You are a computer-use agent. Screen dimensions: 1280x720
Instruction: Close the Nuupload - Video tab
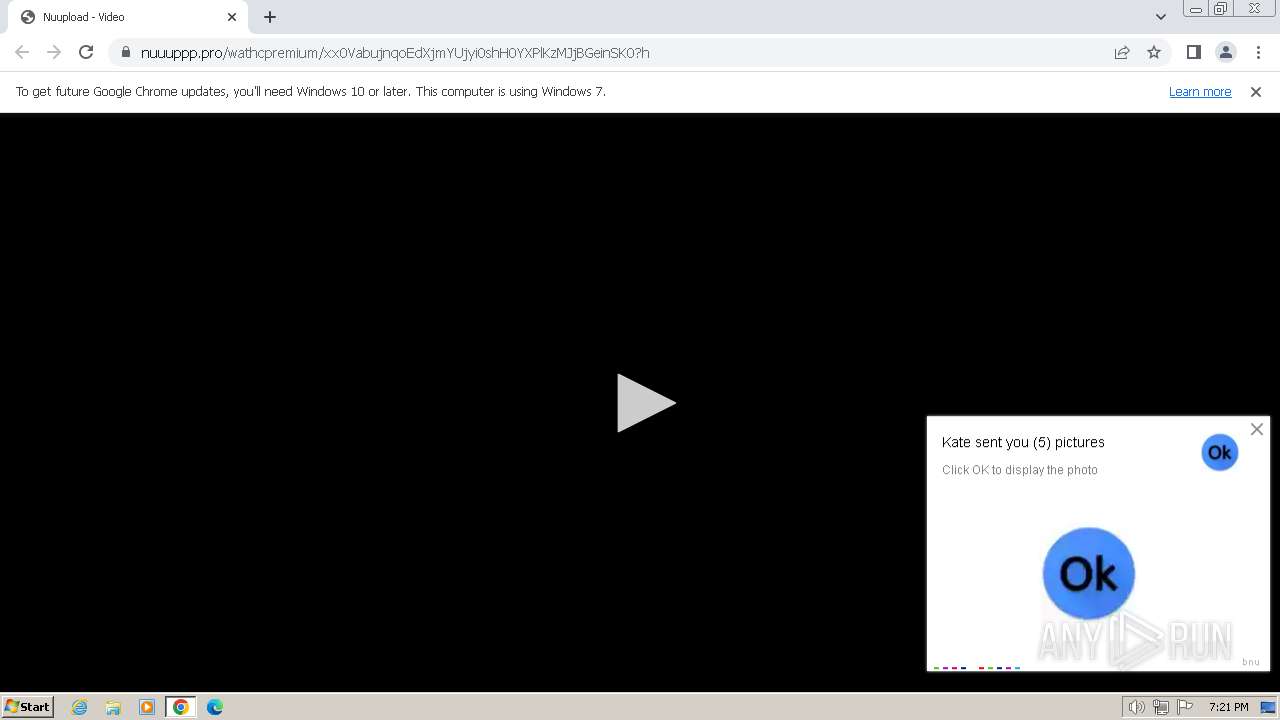(232, 17)
